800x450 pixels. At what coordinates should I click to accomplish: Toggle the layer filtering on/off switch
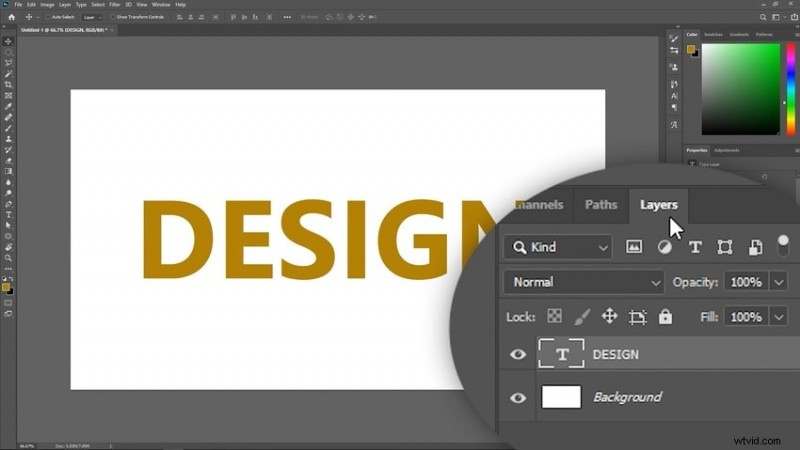(x=783, y=245)
